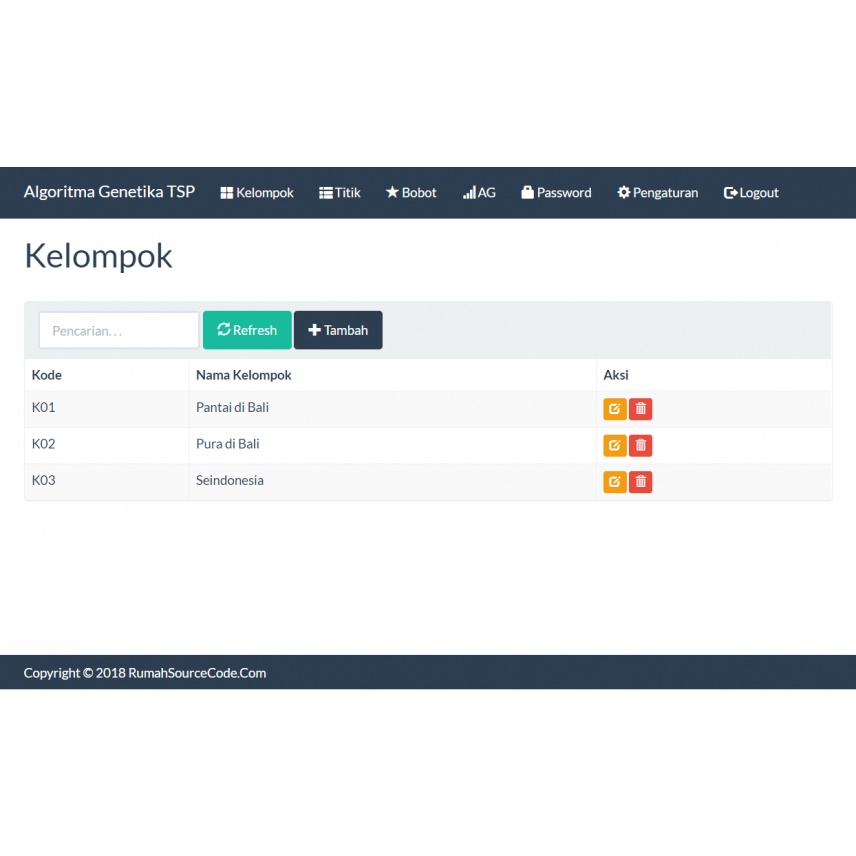The image size is (856, 856).
Task: Click the Kode column header
Action: pyautogui.click(x=47, y=375)
